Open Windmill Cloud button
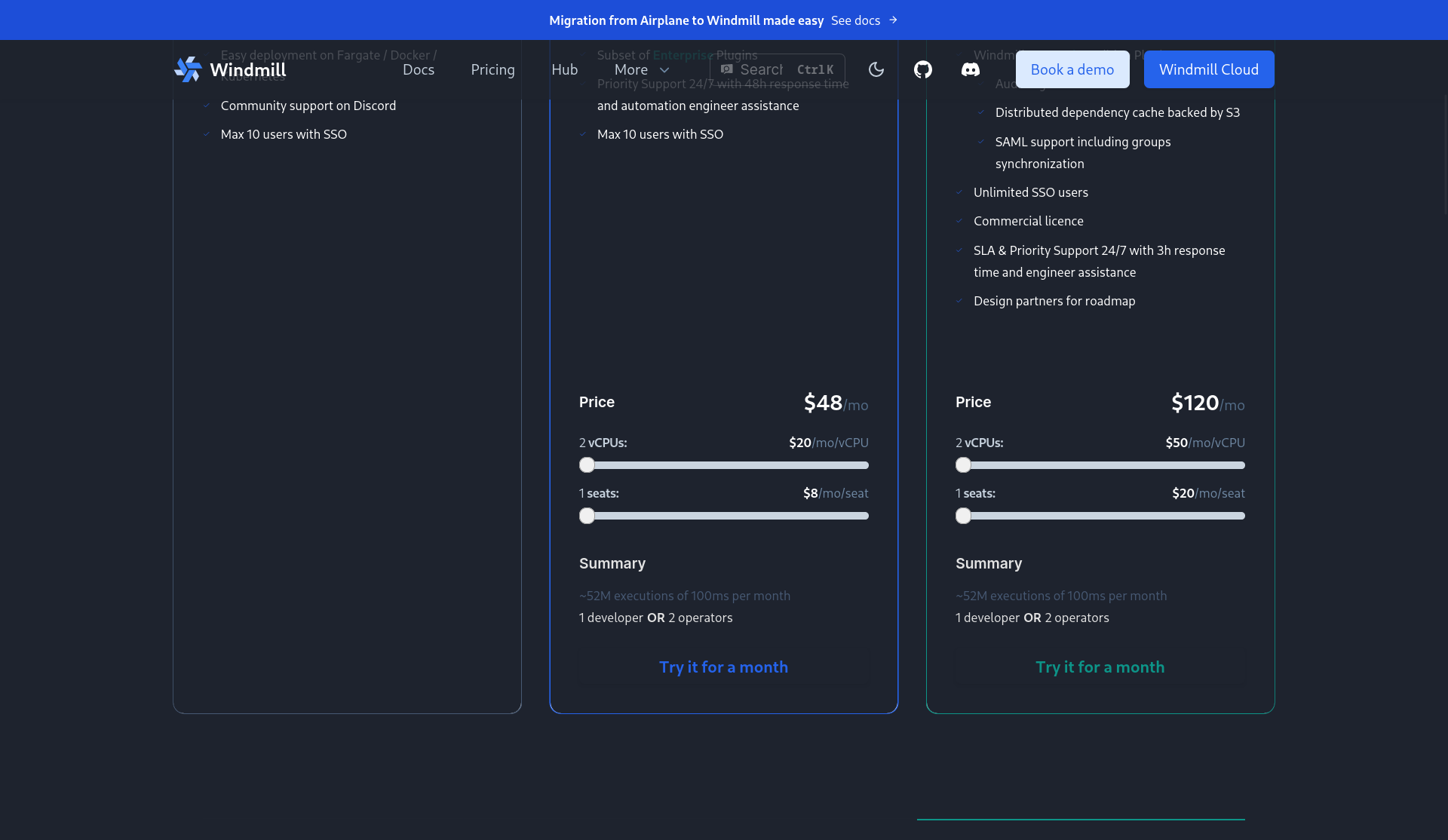This screenshot has height=840, width=1448. pos(1208,69)
